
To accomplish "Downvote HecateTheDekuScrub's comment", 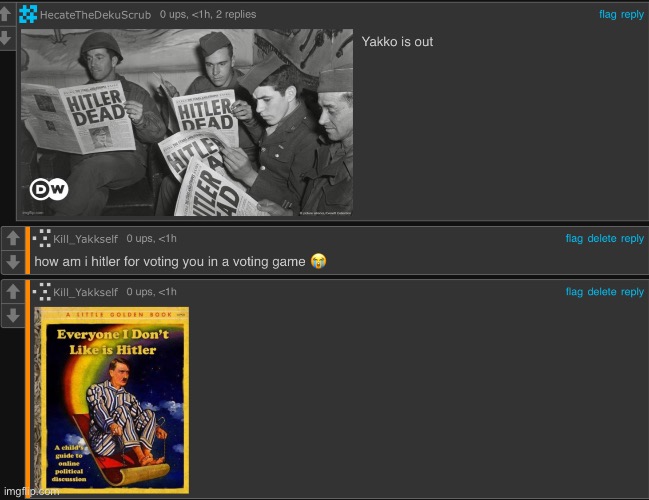I will [7, 38].
